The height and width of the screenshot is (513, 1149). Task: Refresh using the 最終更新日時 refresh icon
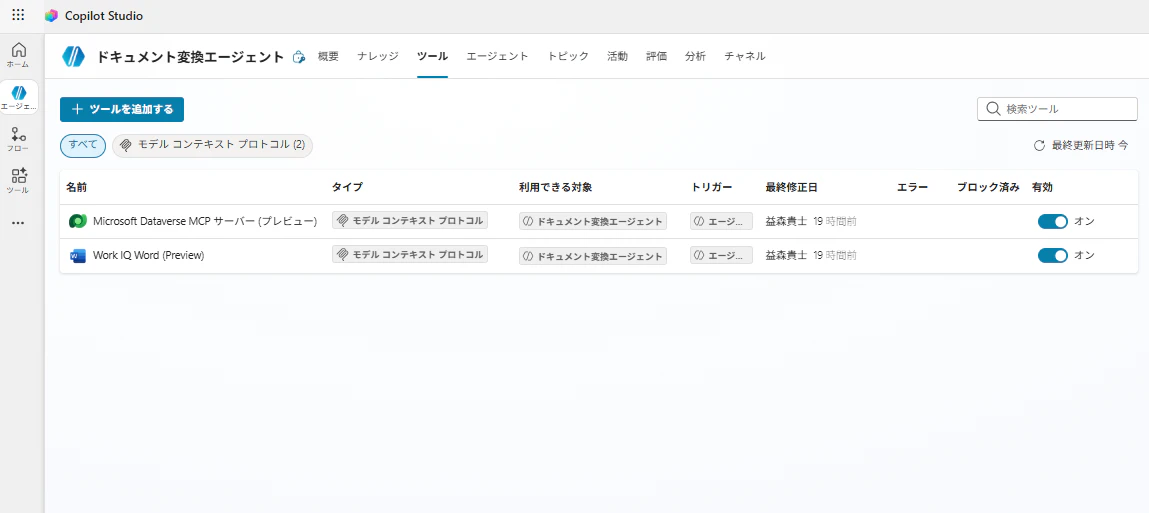click(x=1039, y=146)
